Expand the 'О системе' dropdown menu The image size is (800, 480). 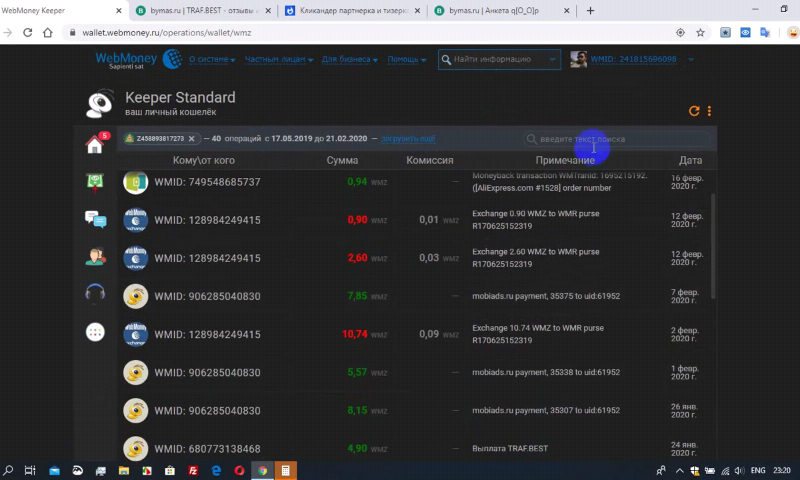(x=211, y=60)
